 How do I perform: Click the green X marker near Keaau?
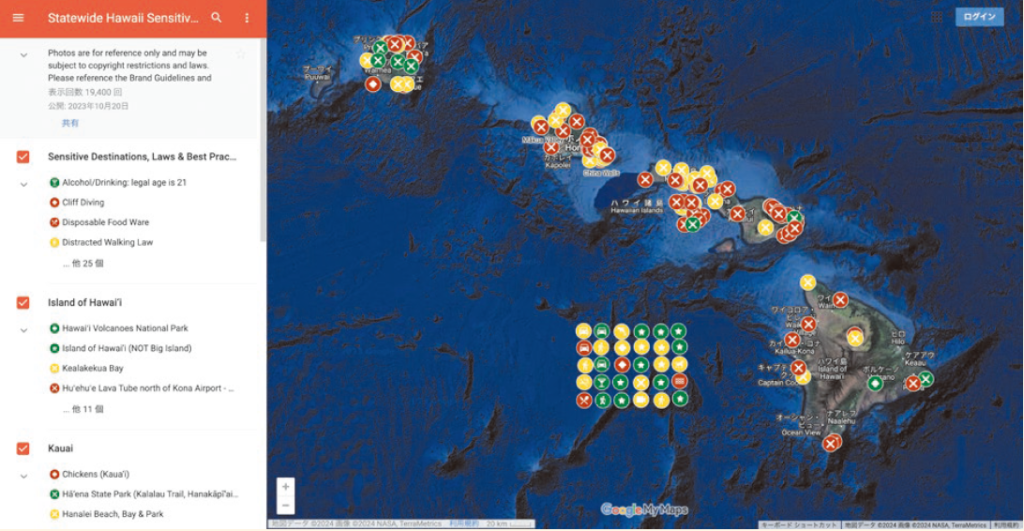click(925, 379)
